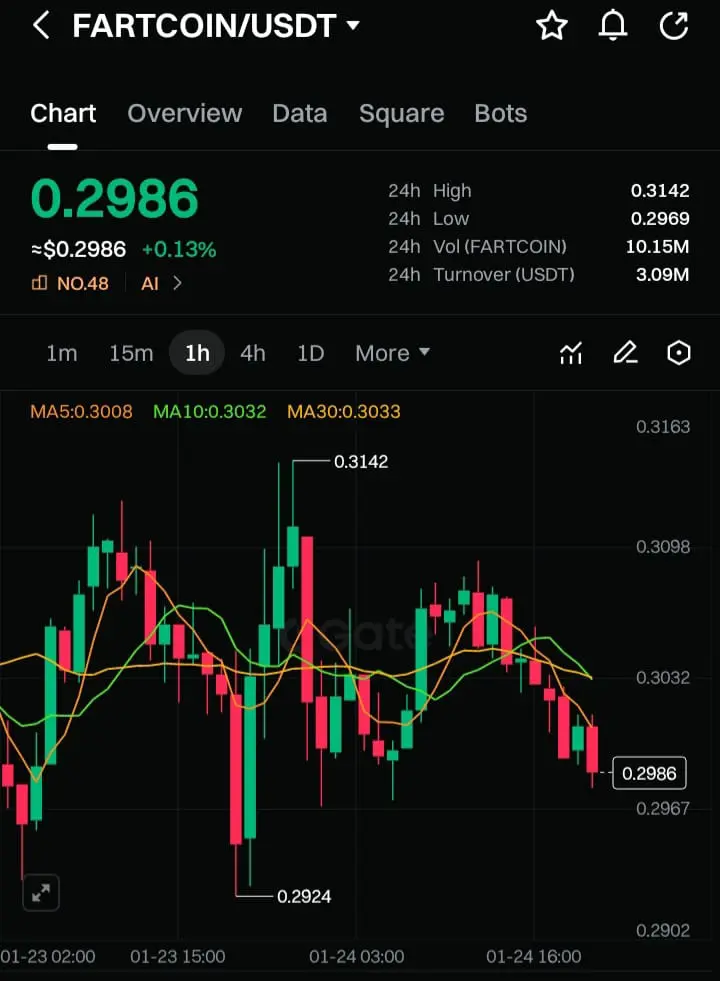Tap the 0.2902 price axis label
Screen dimensions: 720x981
pyautogui.click(x=663, y=930)
